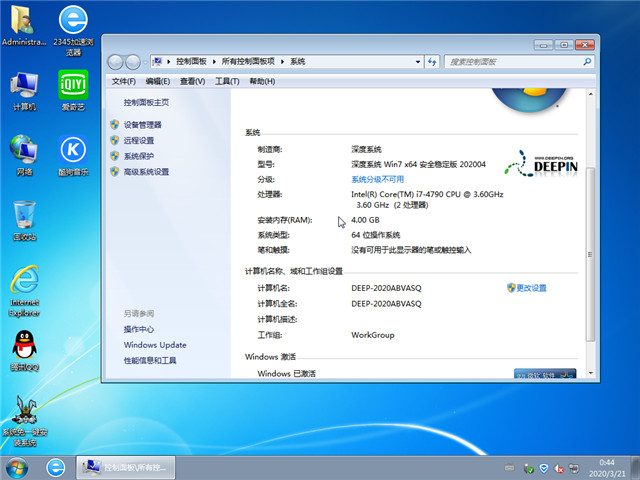Click the muted volume tray icon
The width and height of the screenshot is (640, 480).
[x=559, y=468]
